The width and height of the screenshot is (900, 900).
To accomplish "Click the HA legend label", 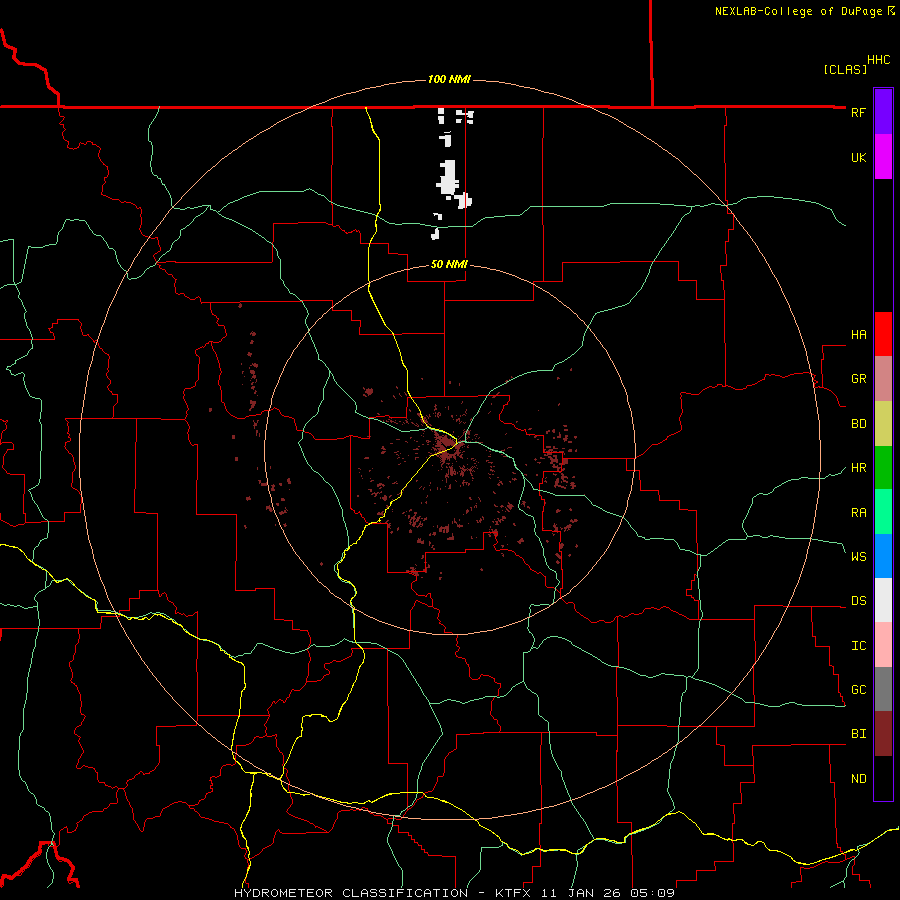I will pyautogui.click(x=858, y=335).
